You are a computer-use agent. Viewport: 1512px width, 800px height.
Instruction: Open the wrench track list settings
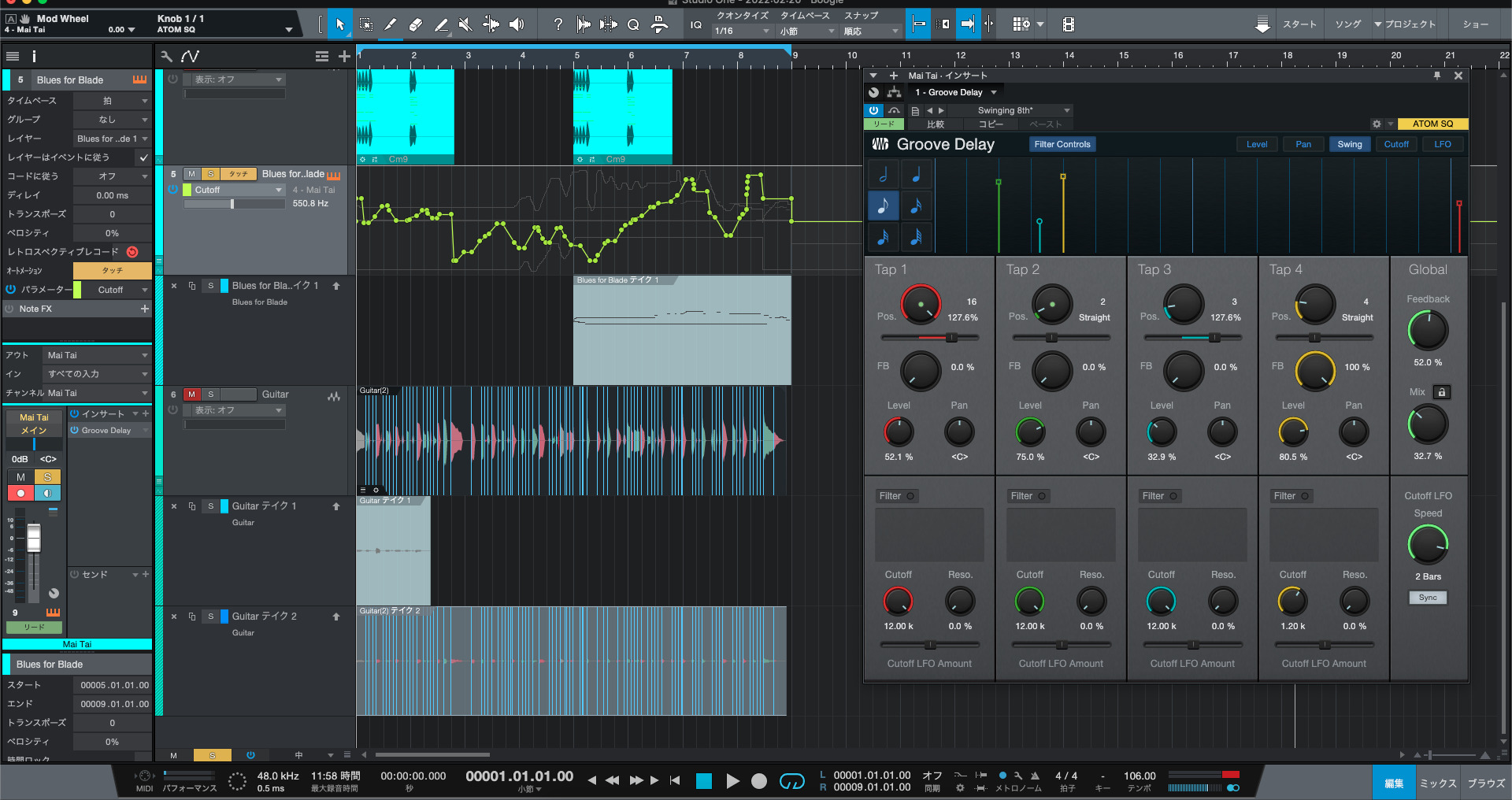pos(166,57)
